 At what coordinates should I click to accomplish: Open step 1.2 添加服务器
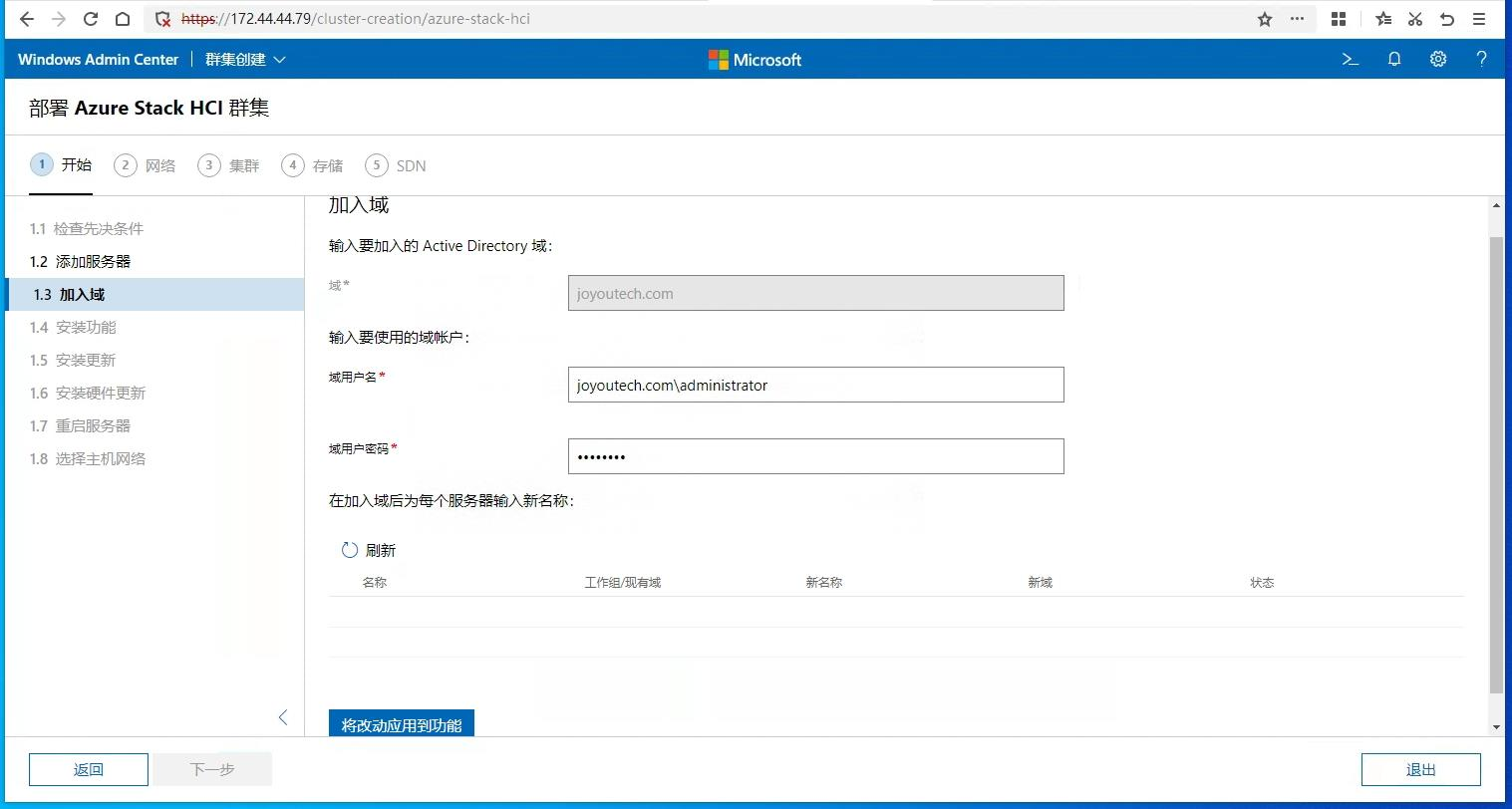pyautogui.click(x=80, y=261)
